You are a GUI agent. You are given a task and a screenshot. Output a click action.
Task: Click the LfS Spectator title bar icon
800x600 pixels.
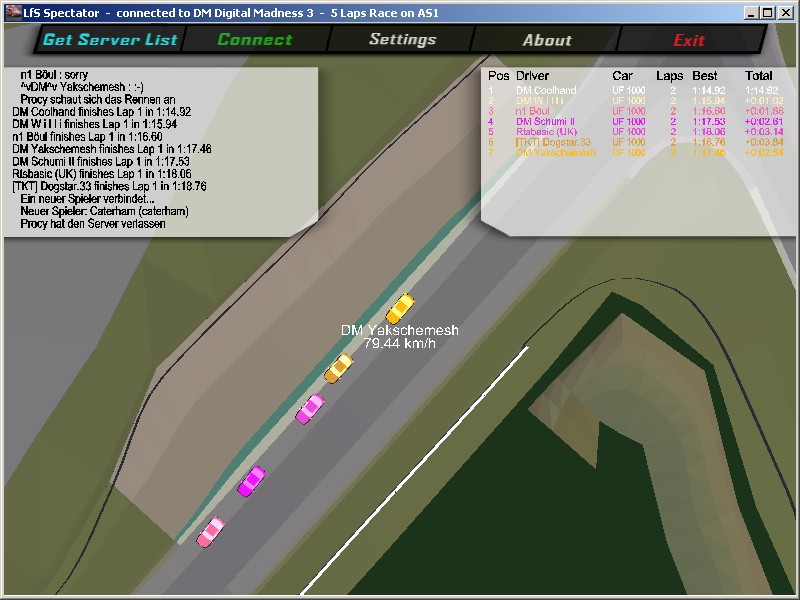pos(13,13)
